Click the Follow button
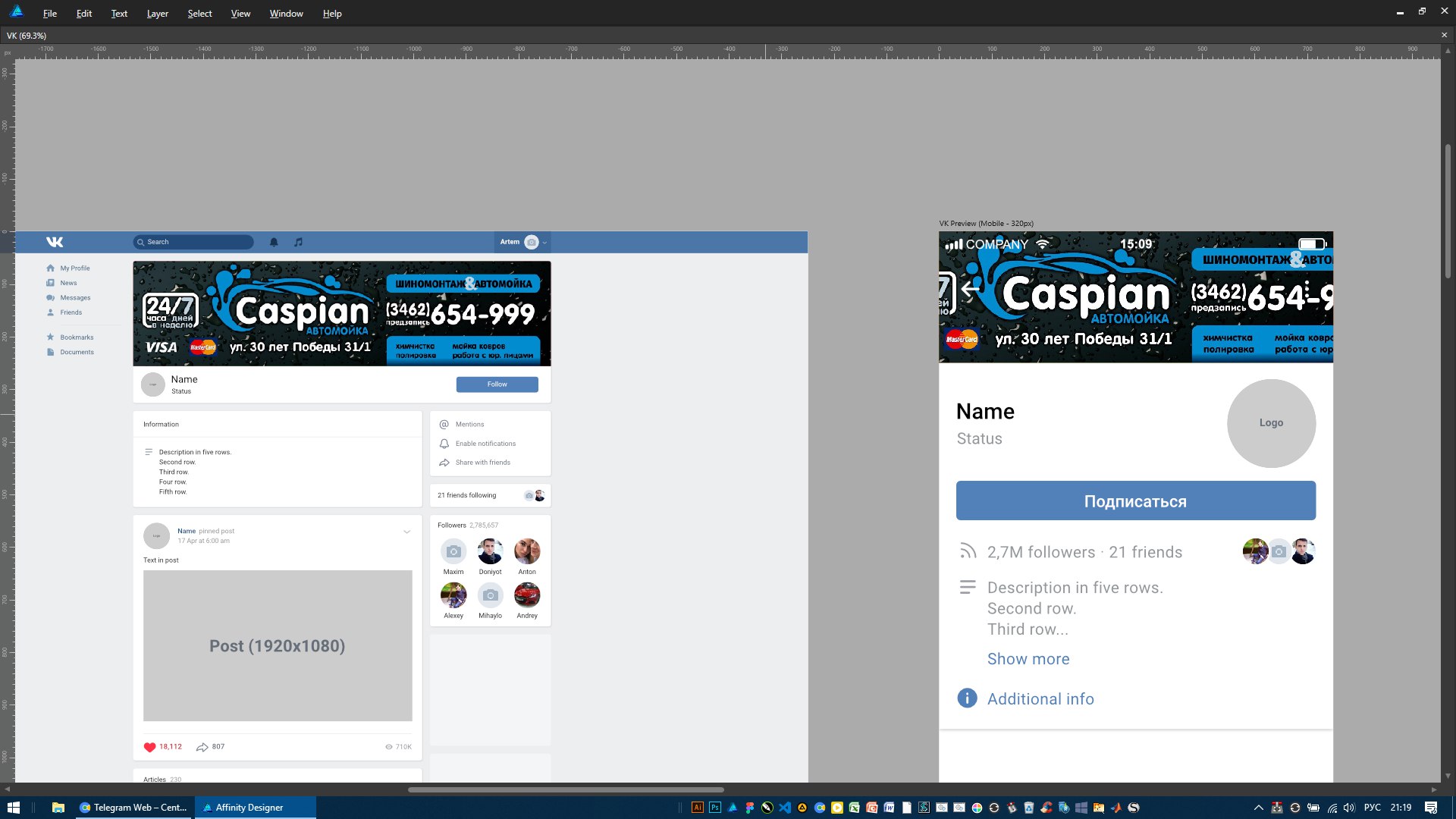Viewport: 1456px width, 819px height. click(x=497, y=384)
